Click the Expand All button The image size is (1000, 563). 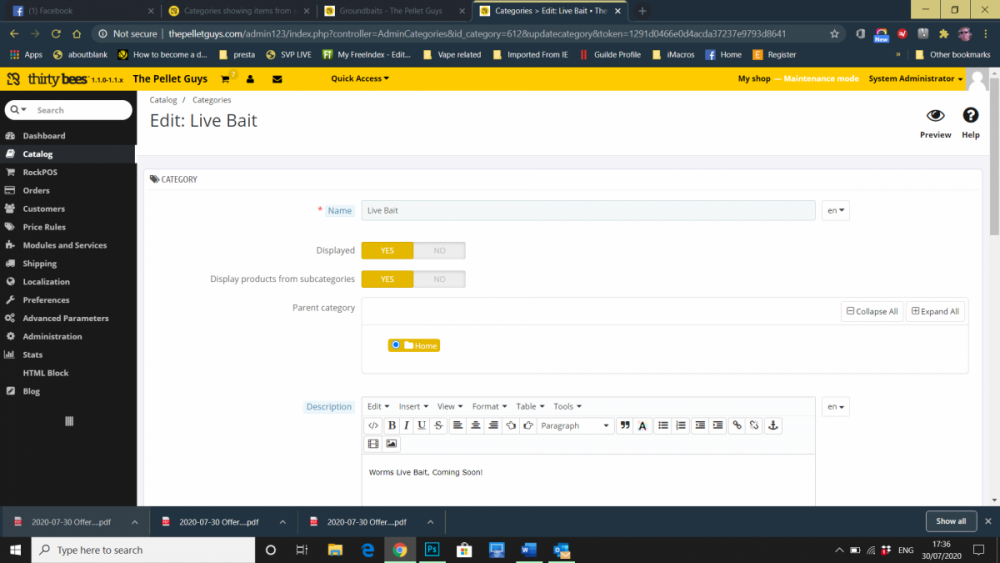tap(935, 311)
